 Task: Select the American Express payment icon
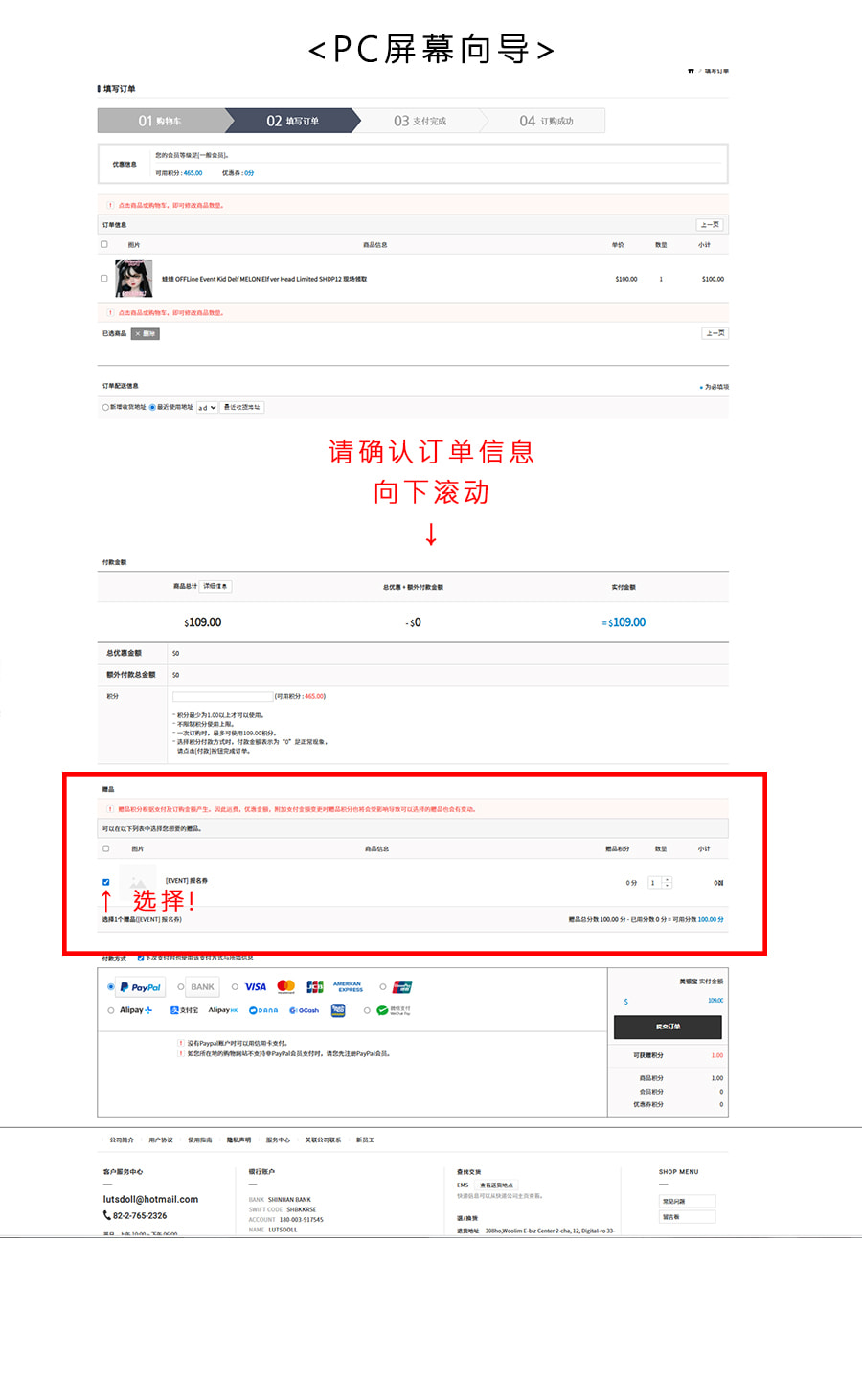click(x=347, y=986)
